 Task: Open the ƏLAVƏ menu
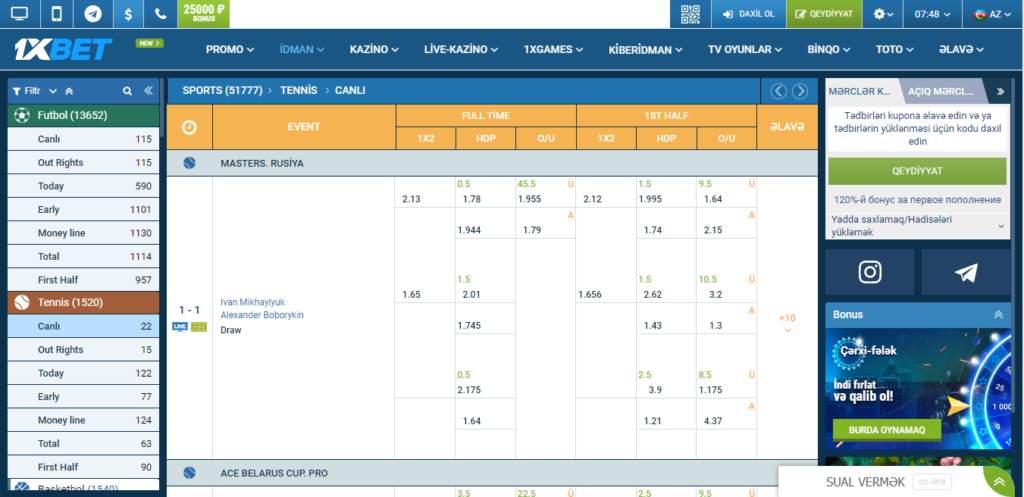pyautogui.click(x=961, y=49)
